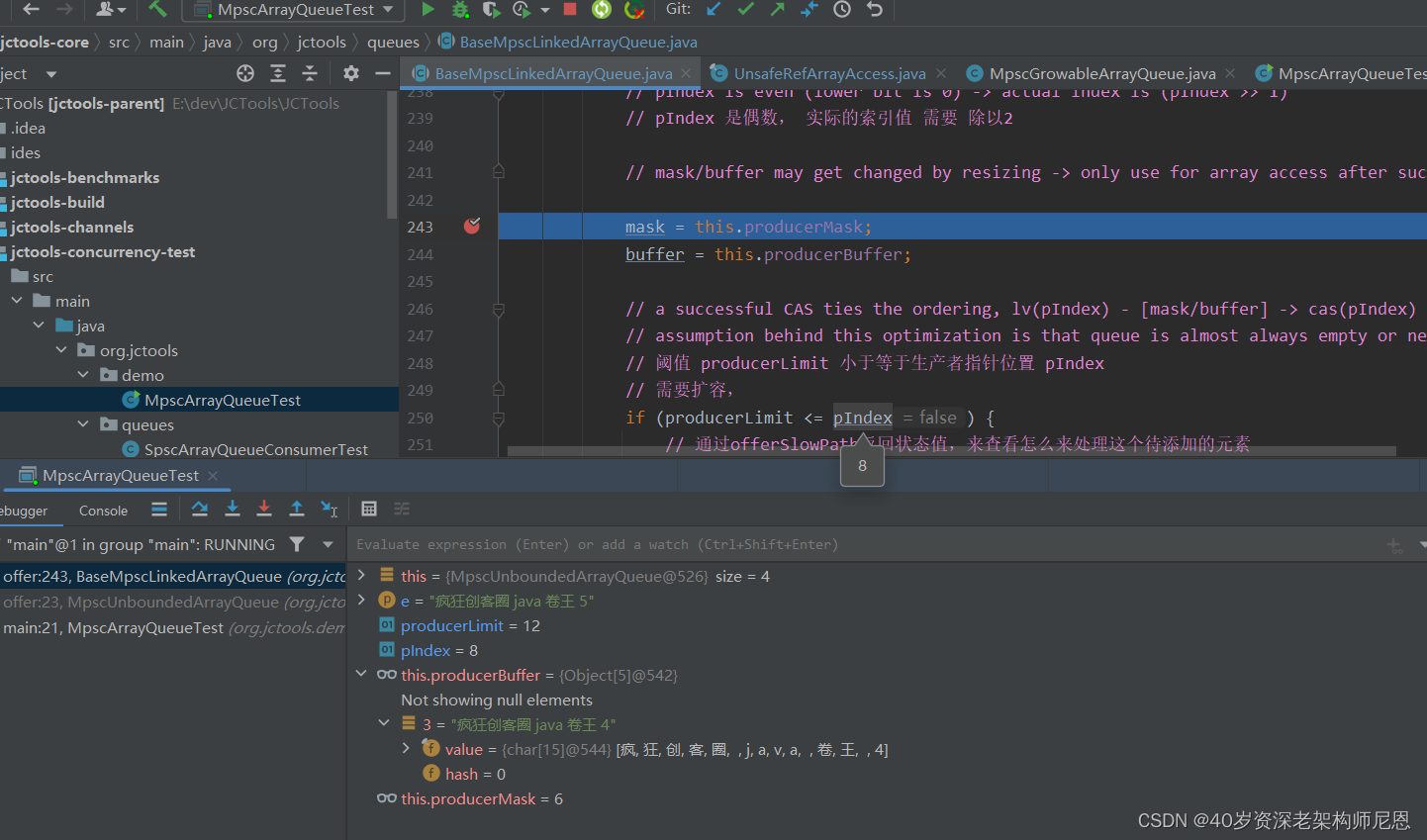Screen dimensions: 1427x840
Task: Click Step Out in debugger toolbar
Action: [297, 509]
